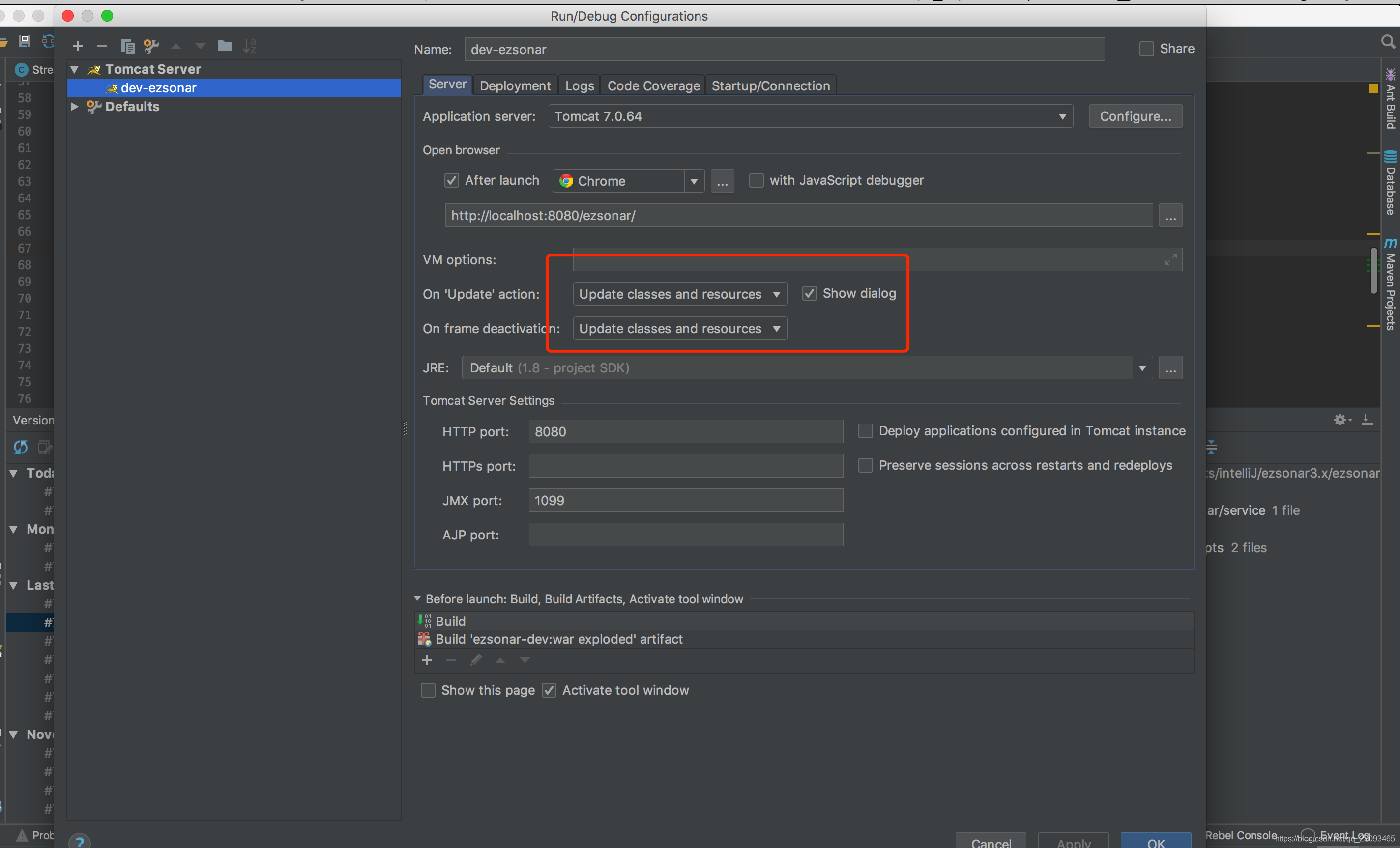Enable Deploy applications configured in Tomcat instance
This screenshot has width=1400, height=848.
pyautogui.click(x=865, y=431)
